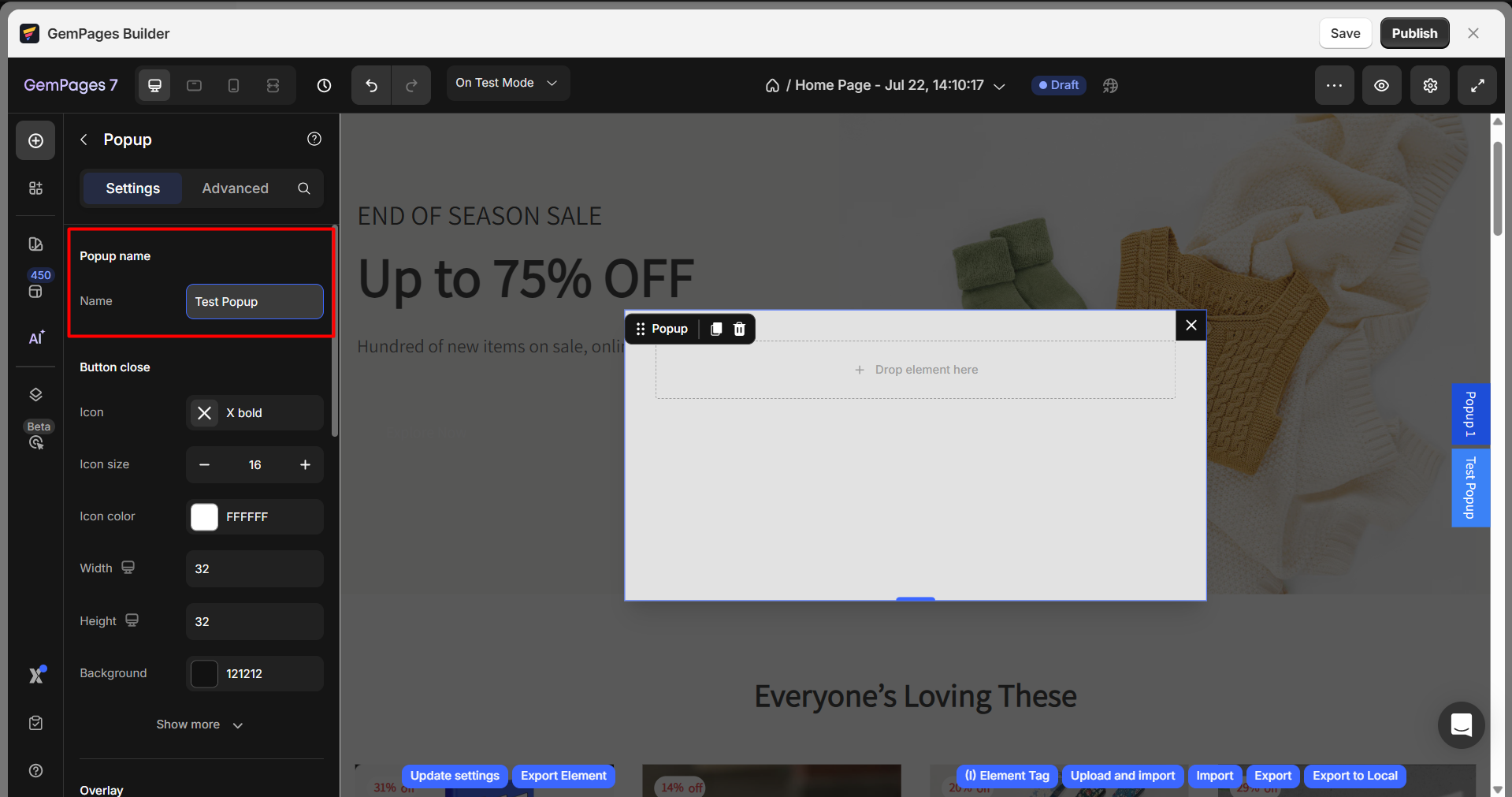Close the popup with its X button
Image resolution: width=1512 pixels, height=797 pixels.
pyautogui.click(x=1191, y=325)
